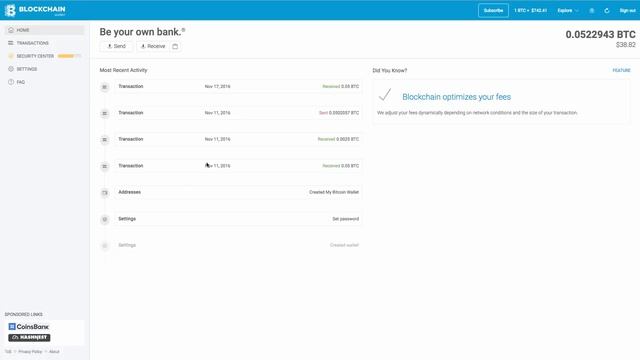Click the Addresses wallet icon
Screen dimensions: 640x360
click(105, 193)
